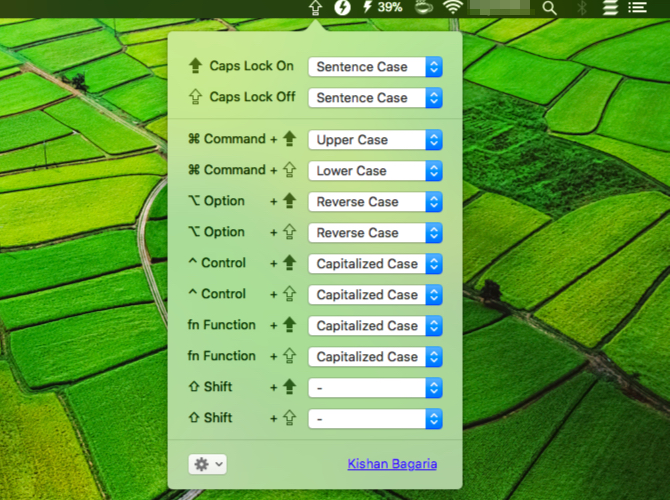670x500 pixels.
Task: Click the Caps Lock On label
Action: 251,66
